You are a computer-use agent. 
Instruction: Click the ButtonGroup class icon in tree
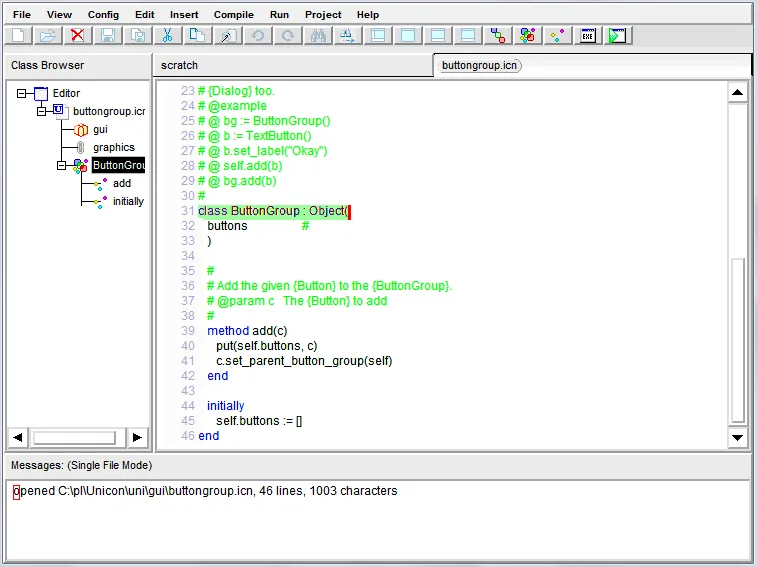pyautogui.click(x=81, y=165)
